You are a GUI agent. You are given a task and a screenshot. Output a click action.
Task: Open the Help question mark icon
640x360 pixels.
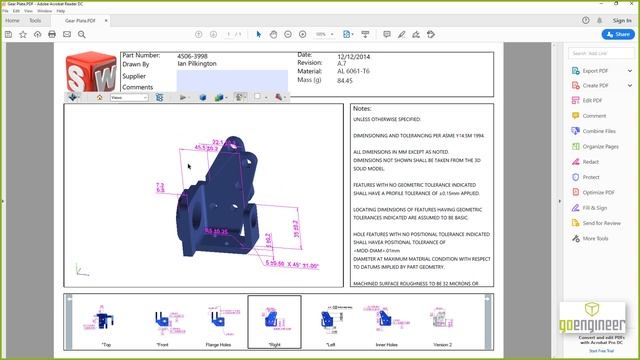pyautogui.click(x=586, y=20)
